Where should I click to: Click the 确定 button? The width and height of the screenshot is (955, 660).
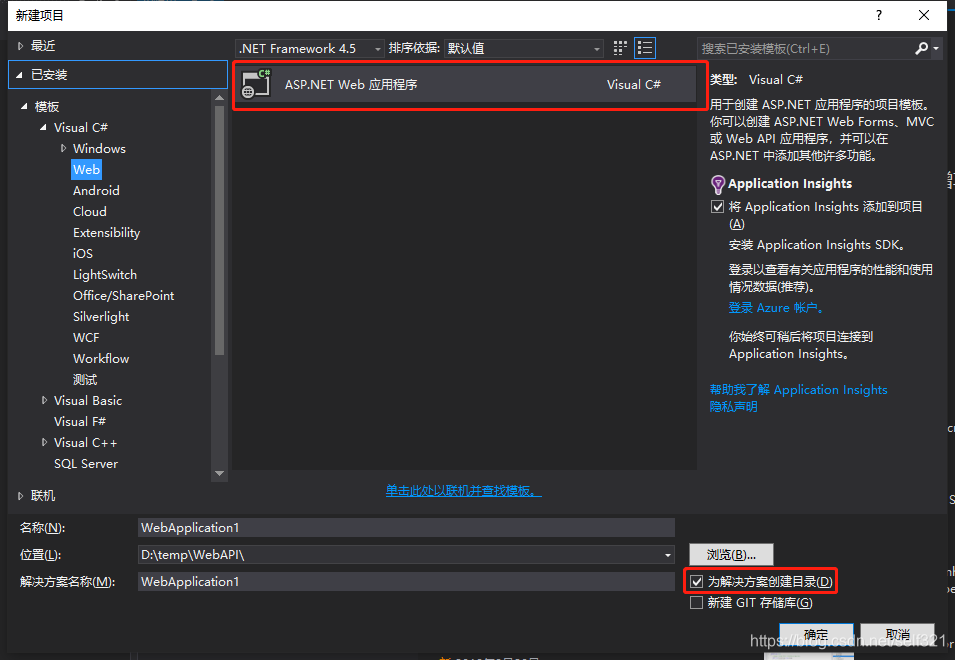click(x=816, y=634)
